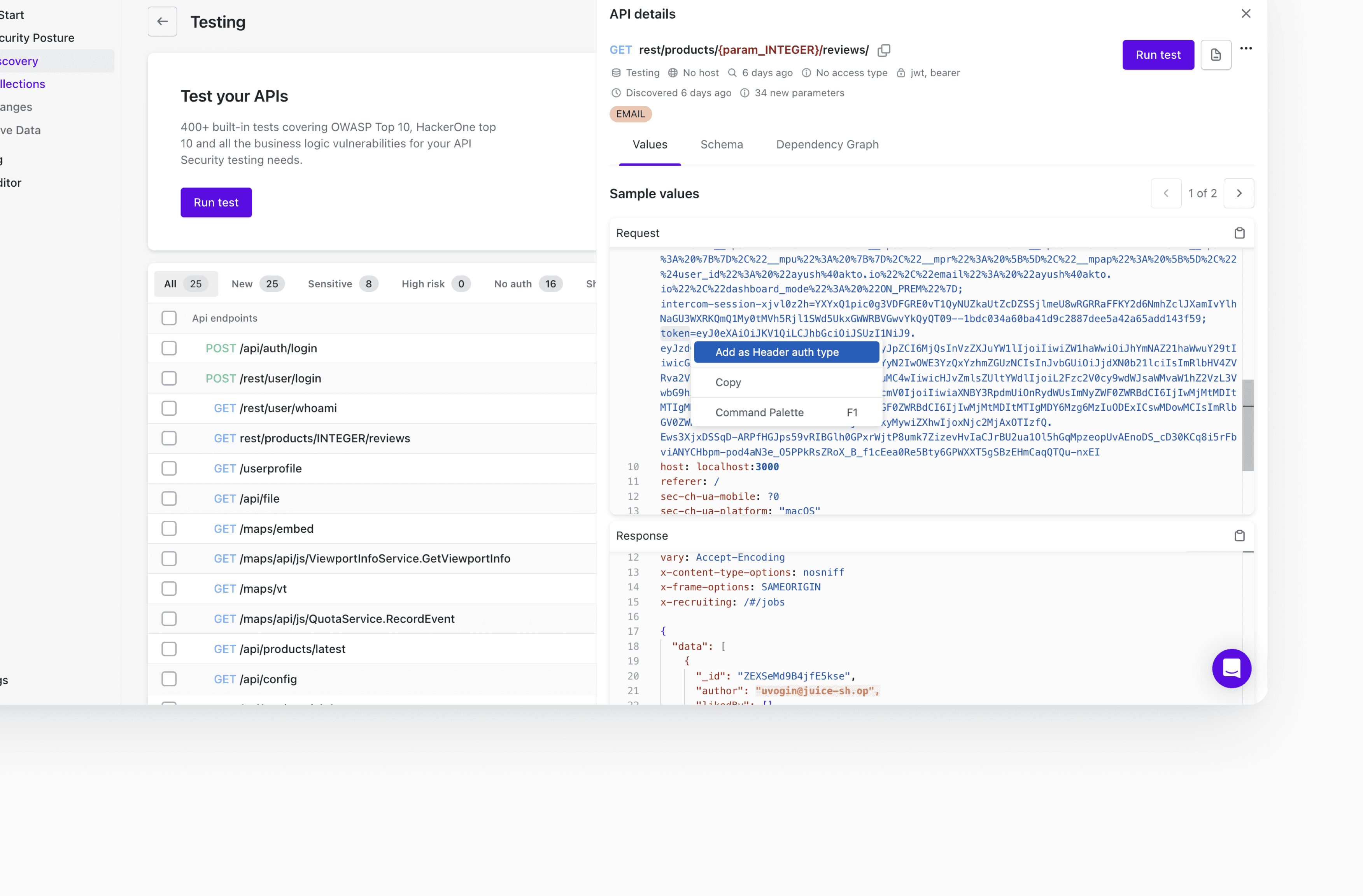1363x896 pixels.
Task: Go to next sample value
Action: pyautogui.click(x=1239, y=194)
